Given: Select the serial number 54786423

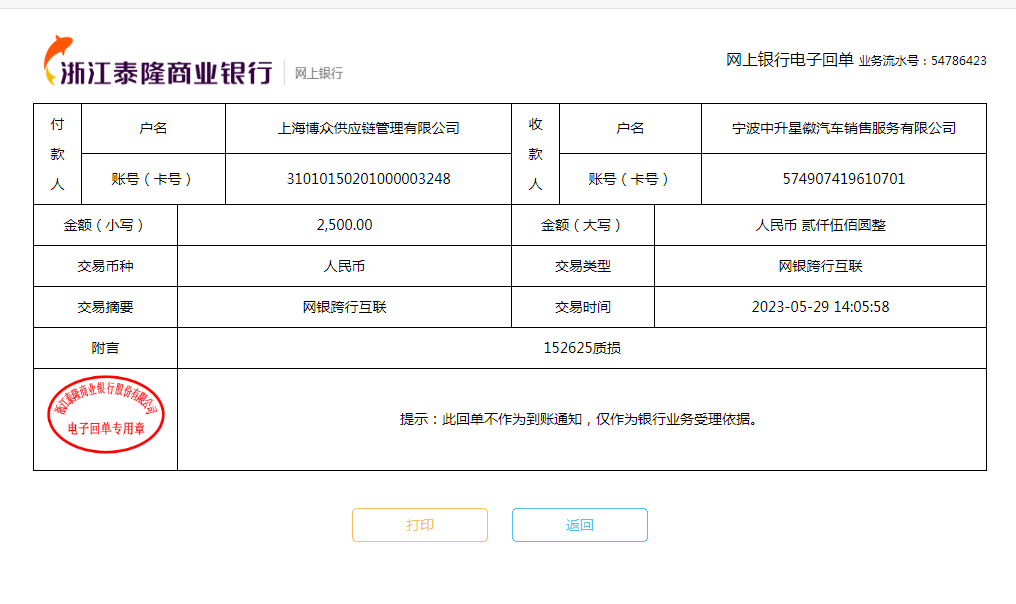Looking at the screenshot, I should [x=958, y=61].
